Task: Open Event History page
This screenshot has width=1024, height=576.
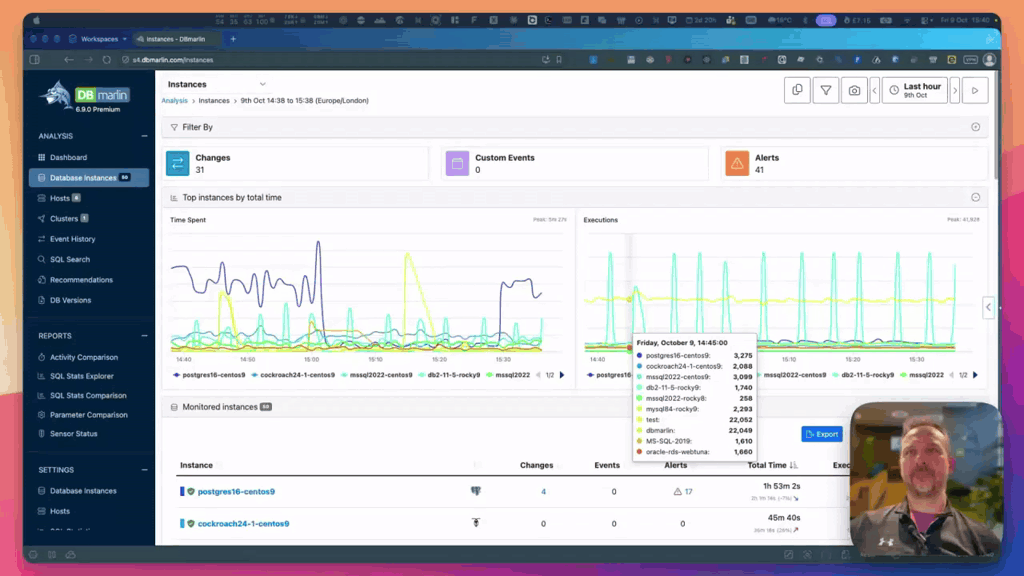Action: [x=72, y=239]
